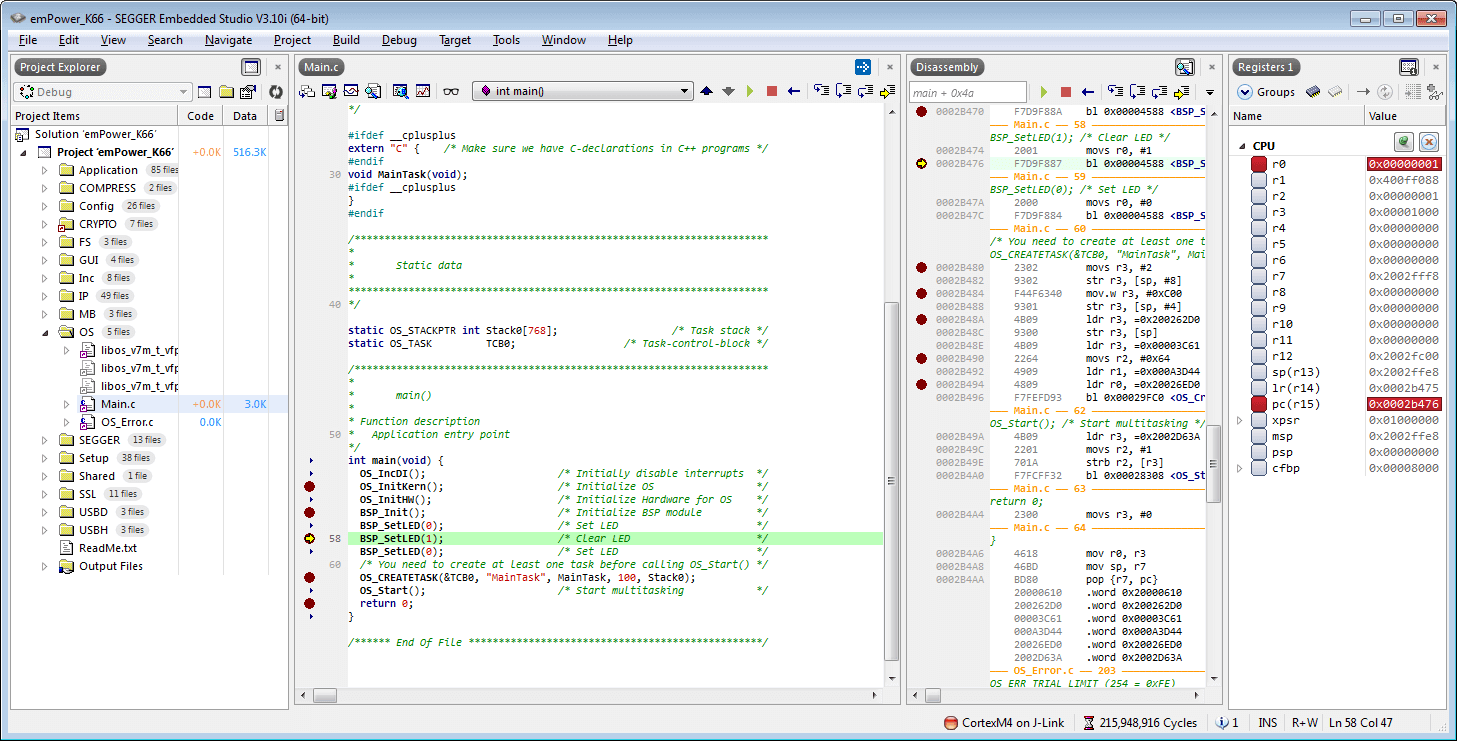Stop debugging with the red square in the Main.c toolbar
The height and width of the screenshot is (741, 1457).
[x=771, y=91]
